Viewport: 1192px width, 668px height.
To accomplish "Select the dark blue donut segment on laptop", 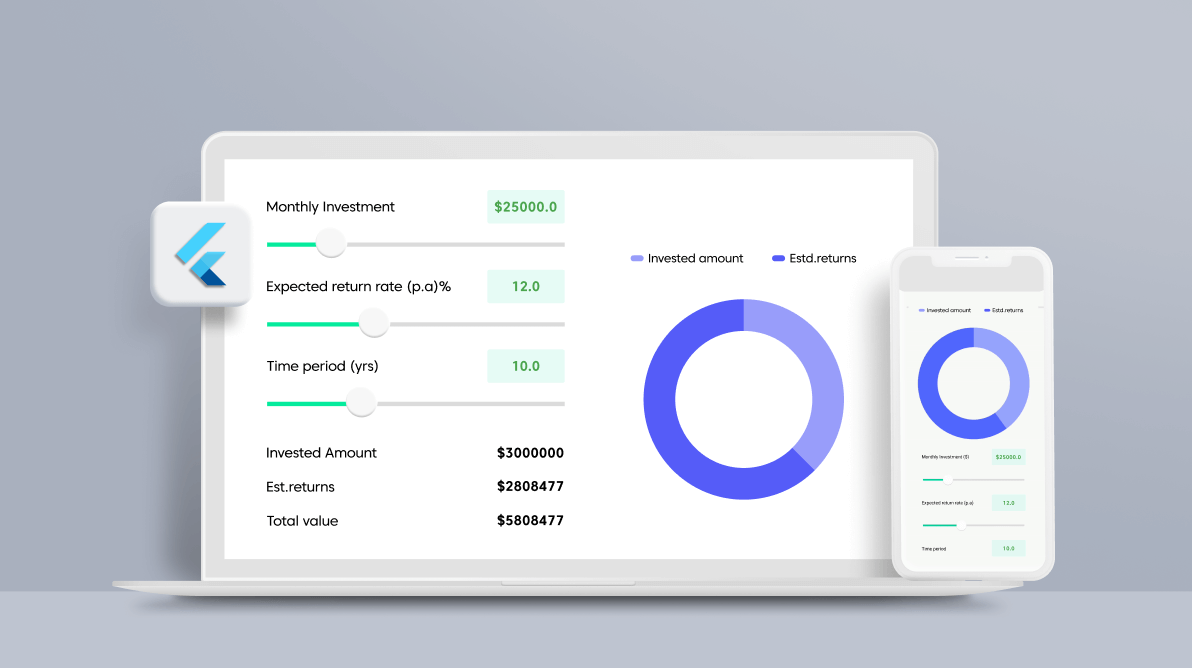I will pos(668,420).
